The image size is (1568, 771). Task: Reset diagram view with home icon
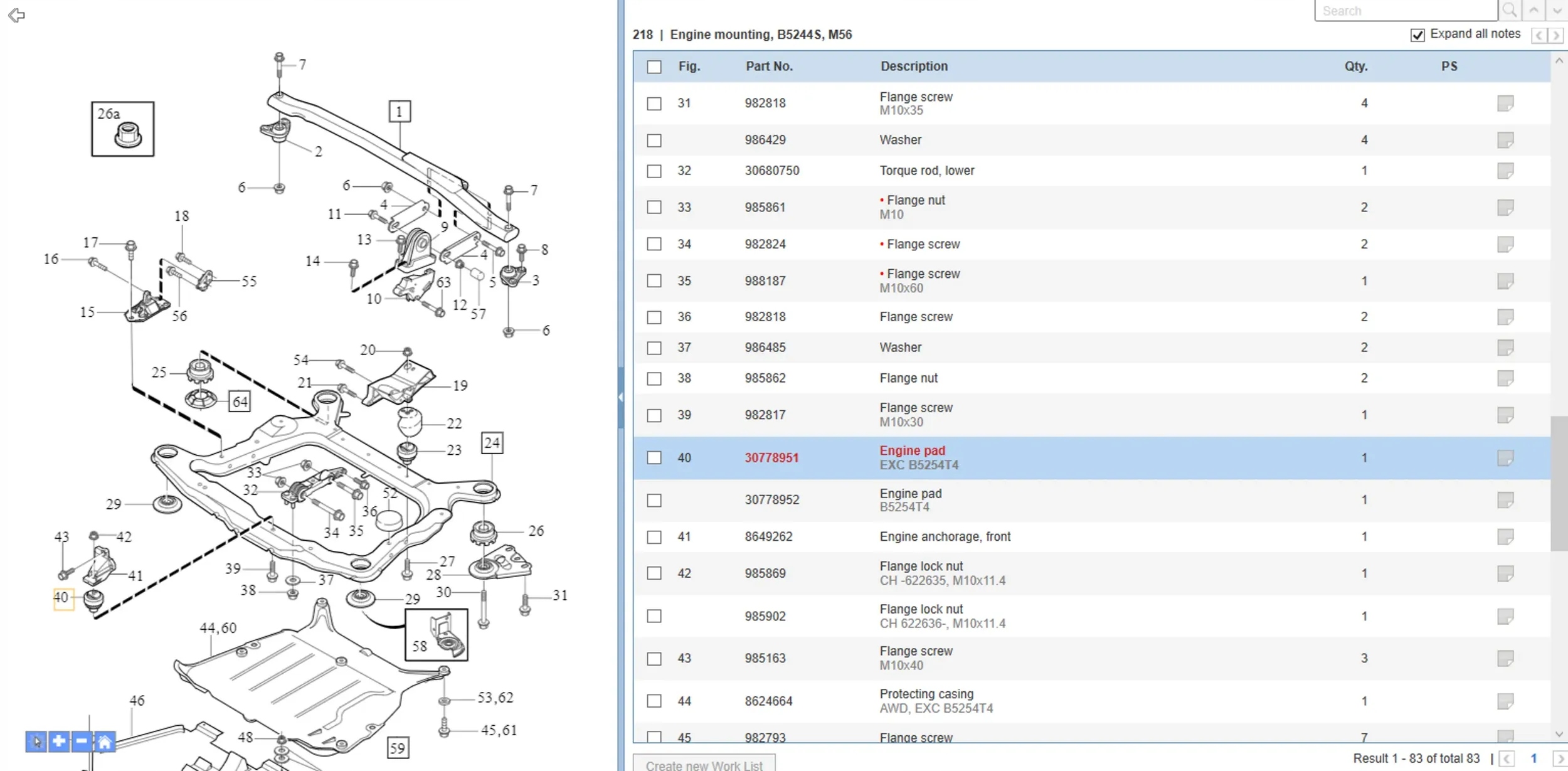pos(105,742)
